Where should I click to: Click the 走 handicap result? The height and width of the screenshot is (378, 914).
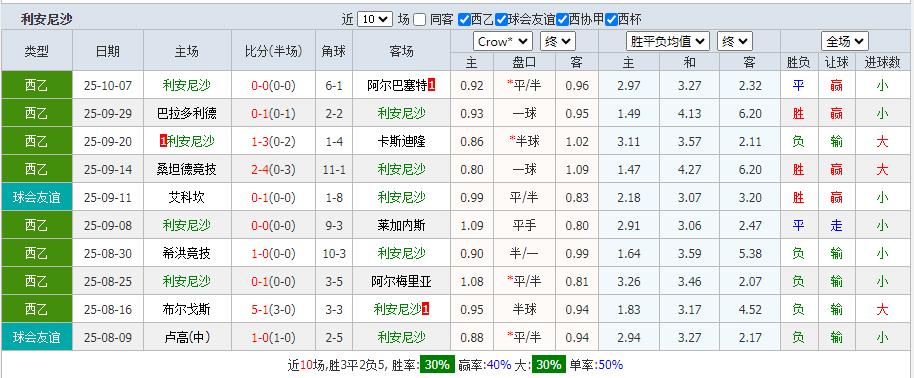pyautogui.click(x=836, y=225)
